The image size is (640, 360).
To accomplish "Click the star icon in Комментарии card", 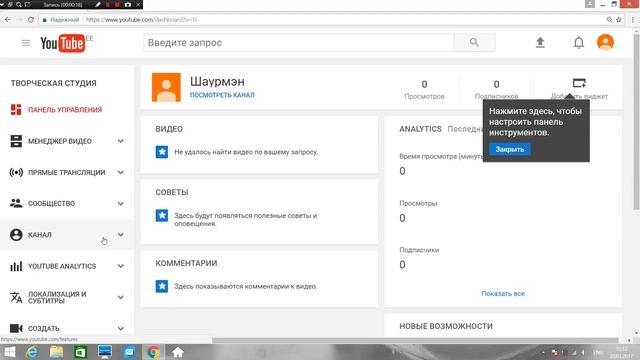I will point(162,286).
